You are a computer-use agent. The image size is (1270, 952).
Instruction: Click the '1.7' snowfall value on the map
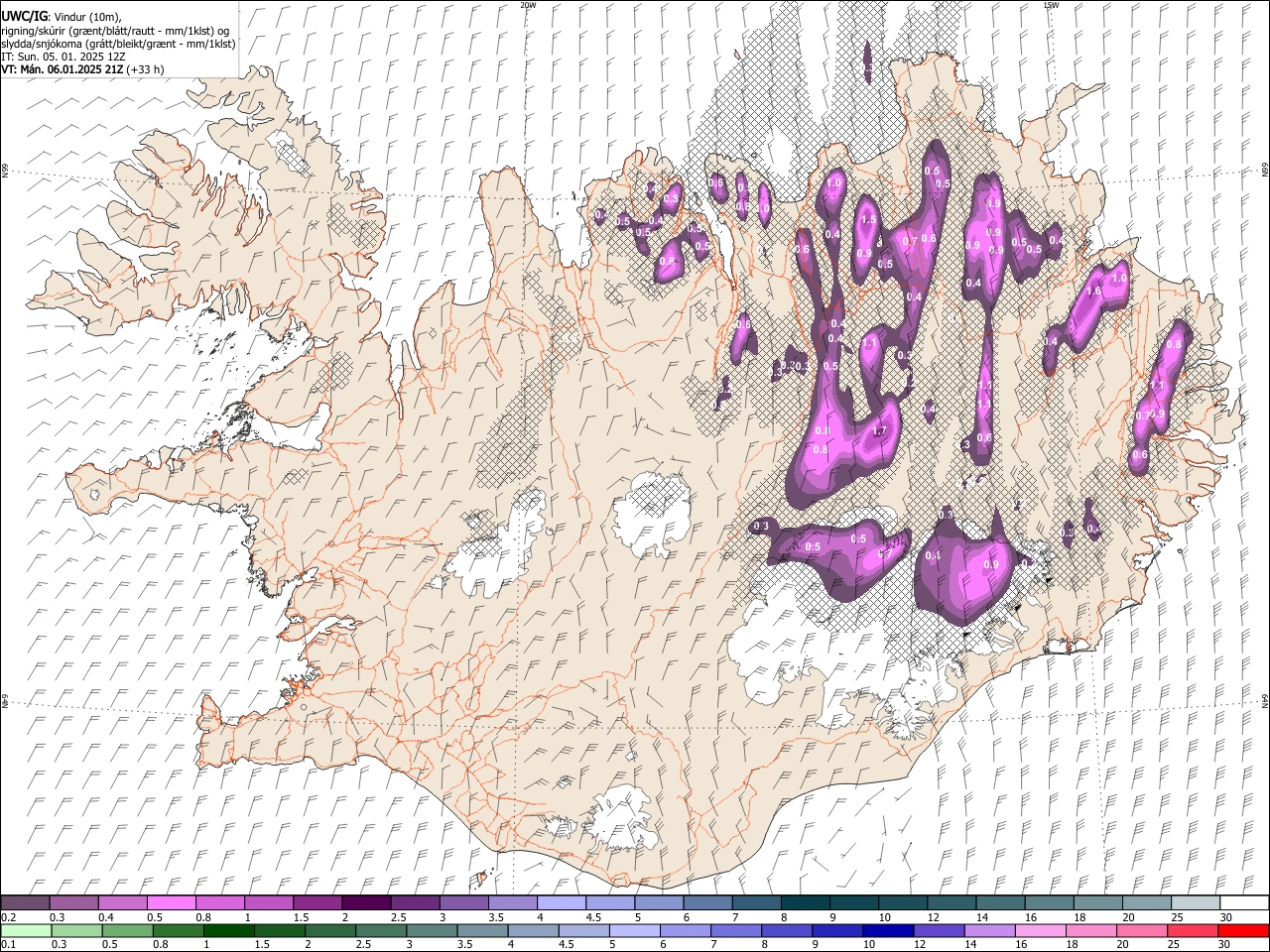click(x=879, y=431)
